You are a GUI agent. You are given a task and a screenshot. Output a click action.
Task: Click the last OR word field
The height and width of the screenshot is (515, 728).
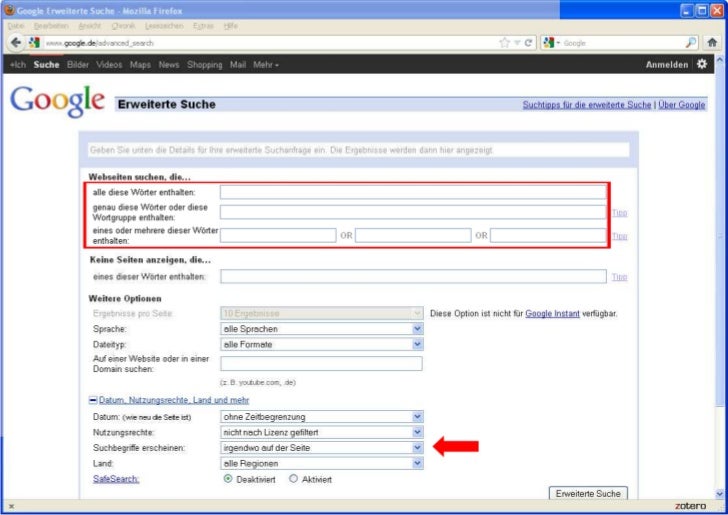[548, 235]
